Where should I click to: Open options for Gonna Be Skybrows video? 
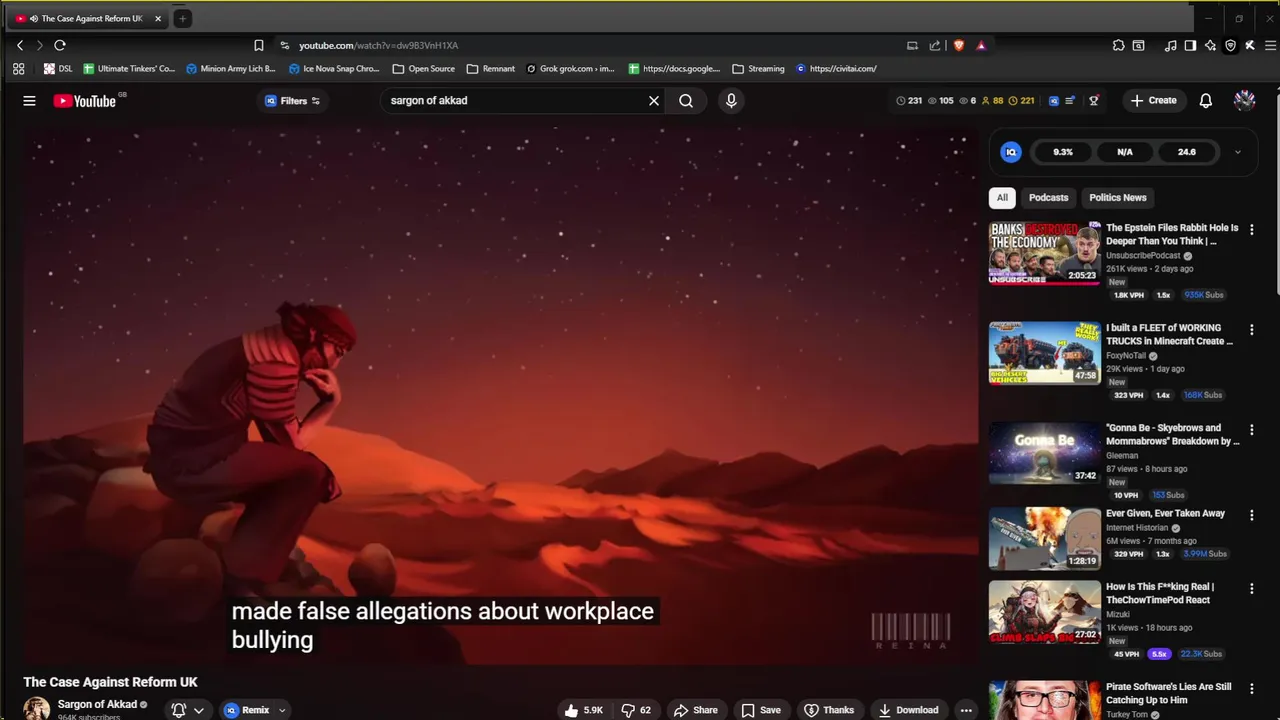point(1251,429)
